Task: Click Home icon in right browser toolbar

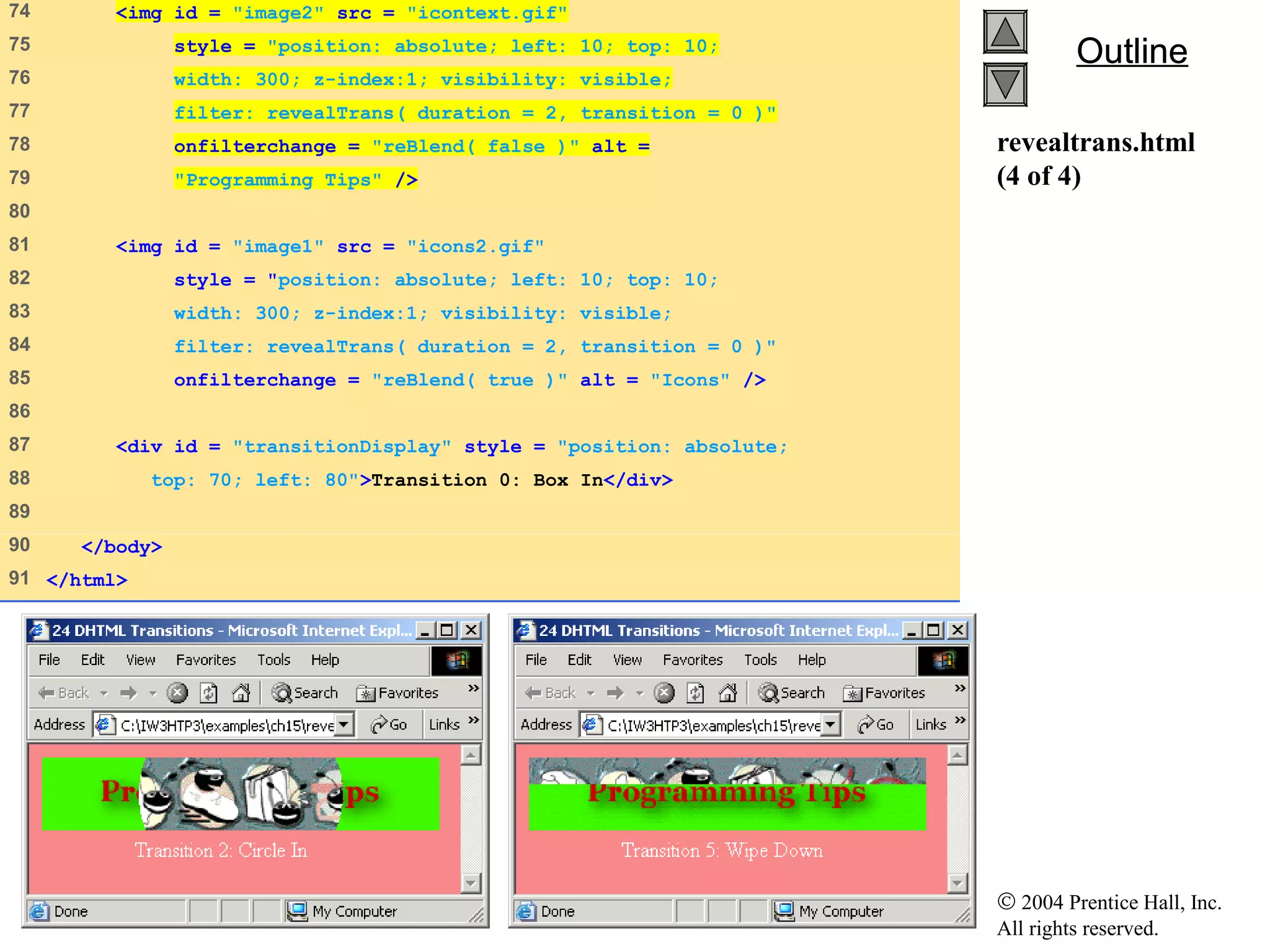Action: pyautogui.click(x=727, y=692)
